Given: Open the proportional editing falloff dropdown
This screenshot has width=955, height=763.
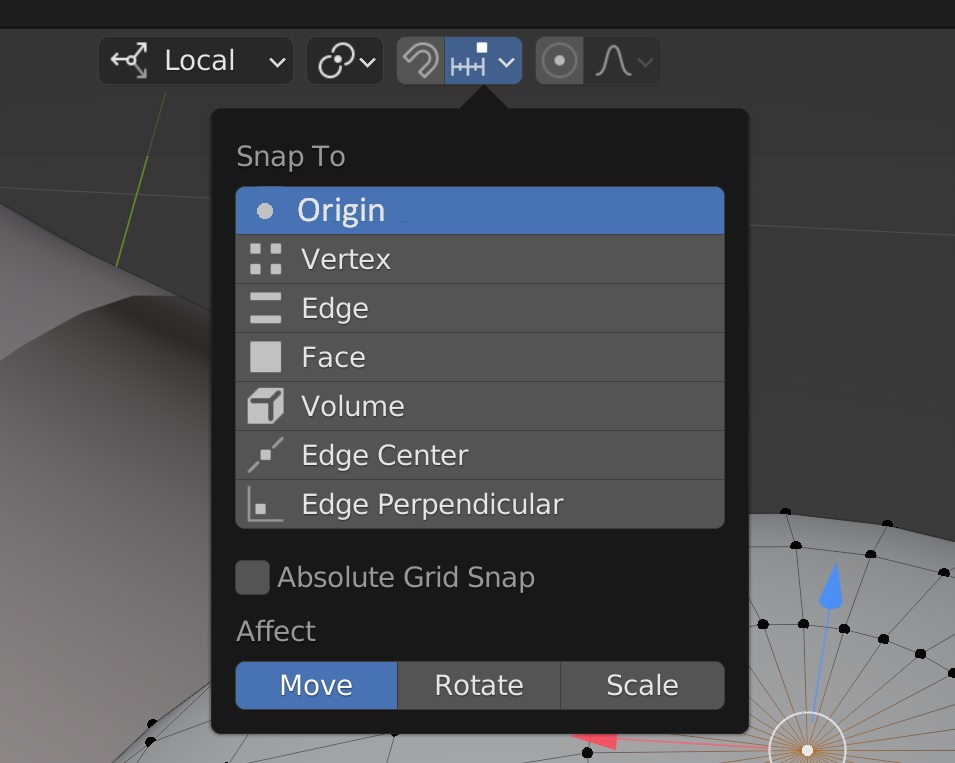Looking at the screenshot, I should coord(622,61).
